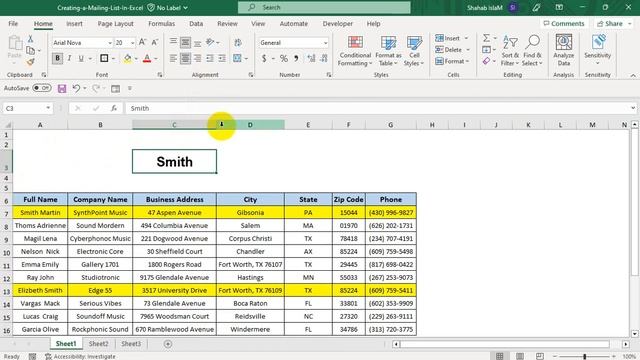This screenshot has width=640, height=360.
Task: Open Sort & Filter options
Action: tap(510, 51)
